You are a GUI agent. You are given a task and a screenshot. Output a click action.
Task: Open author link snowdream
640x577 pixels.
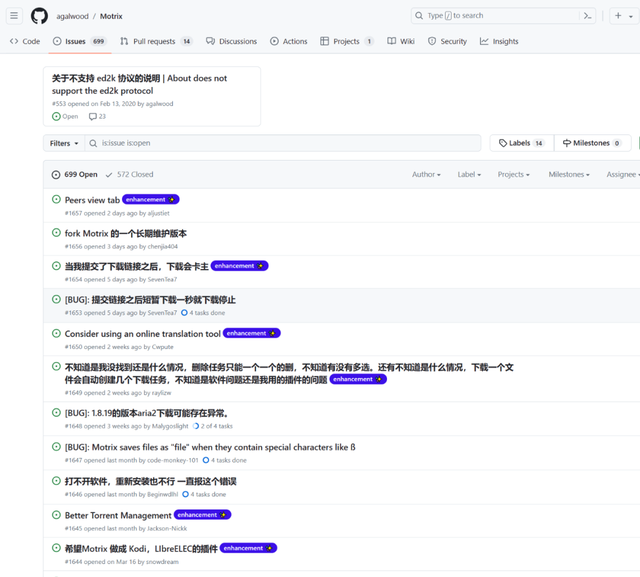162,562
